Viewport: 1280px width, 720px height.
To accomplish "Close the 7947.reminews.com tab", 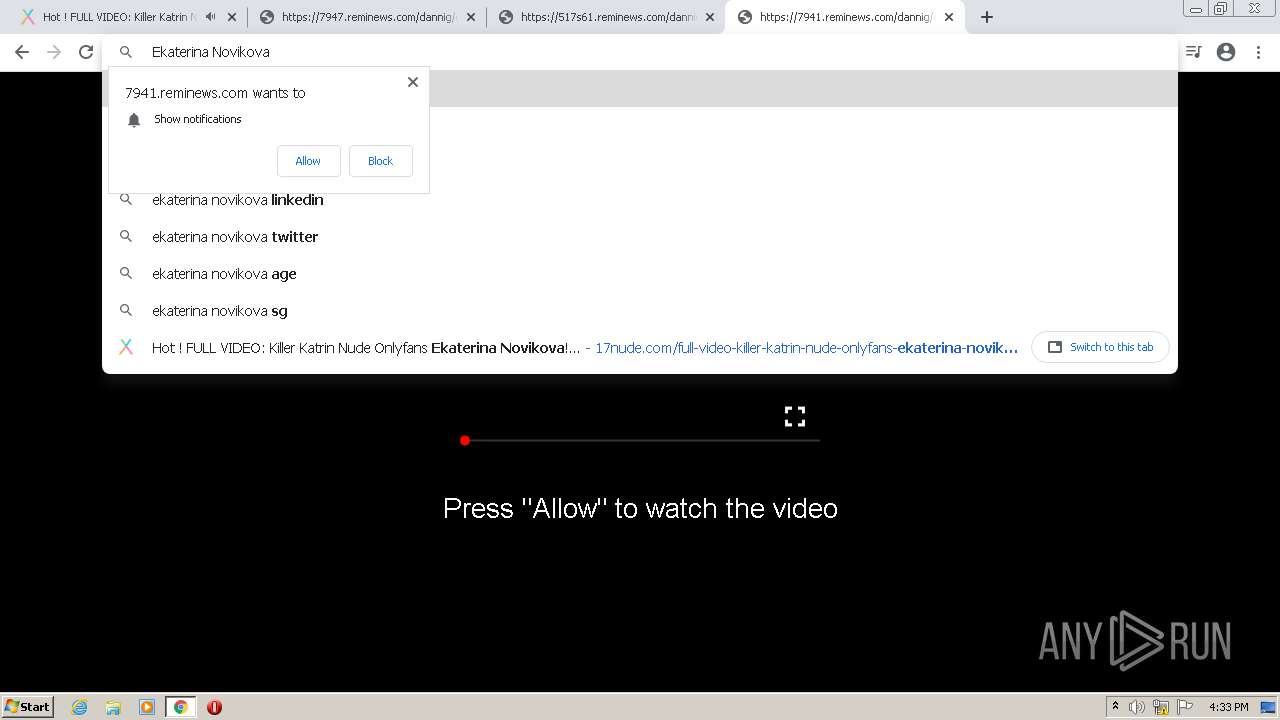I will 471,17.
